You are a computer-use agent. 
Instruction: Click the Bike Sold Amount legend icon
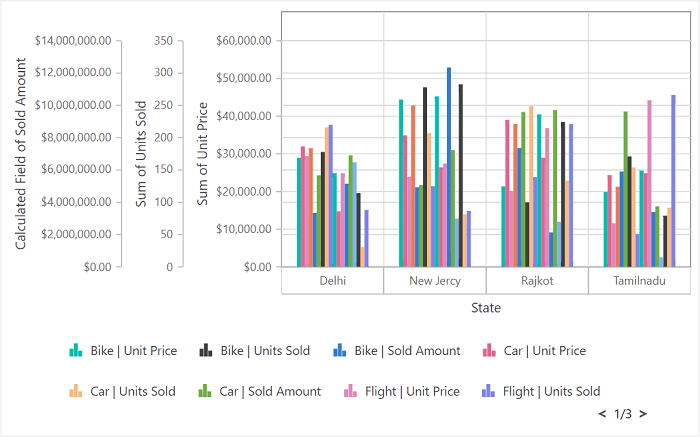point(339,350)
